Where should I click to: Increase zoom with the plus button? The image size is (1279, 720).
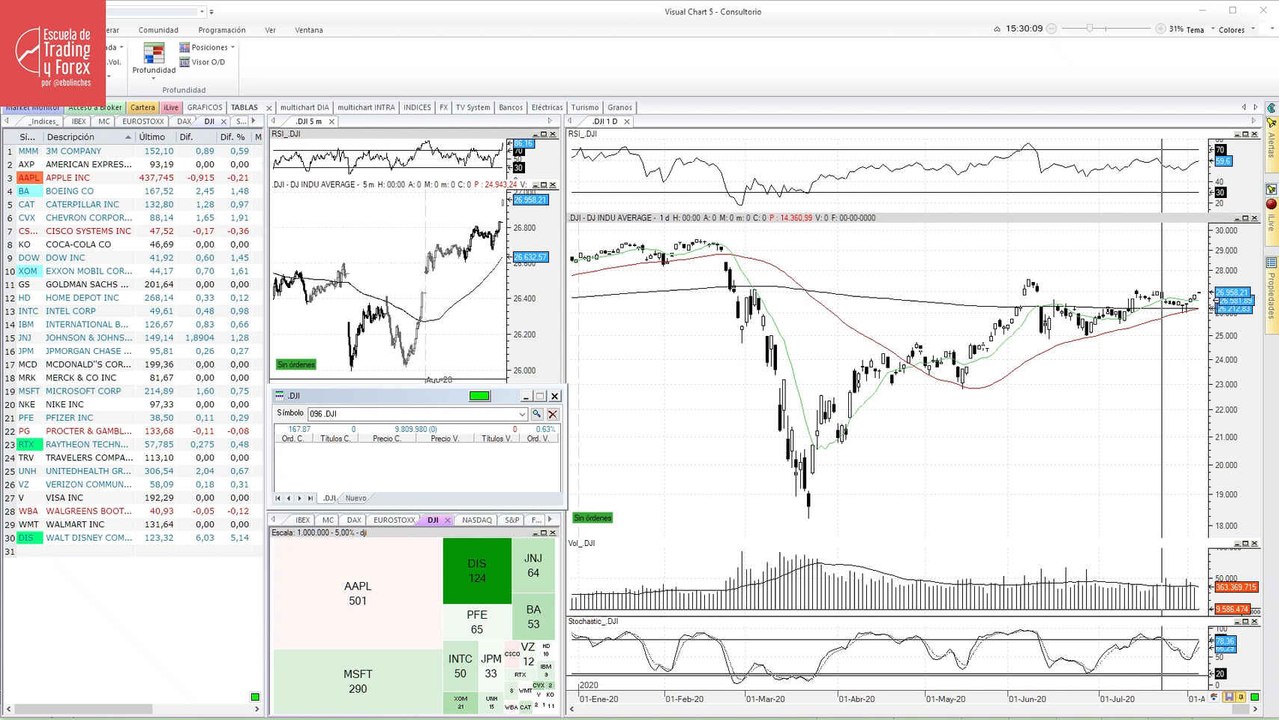coord(1161,29)
